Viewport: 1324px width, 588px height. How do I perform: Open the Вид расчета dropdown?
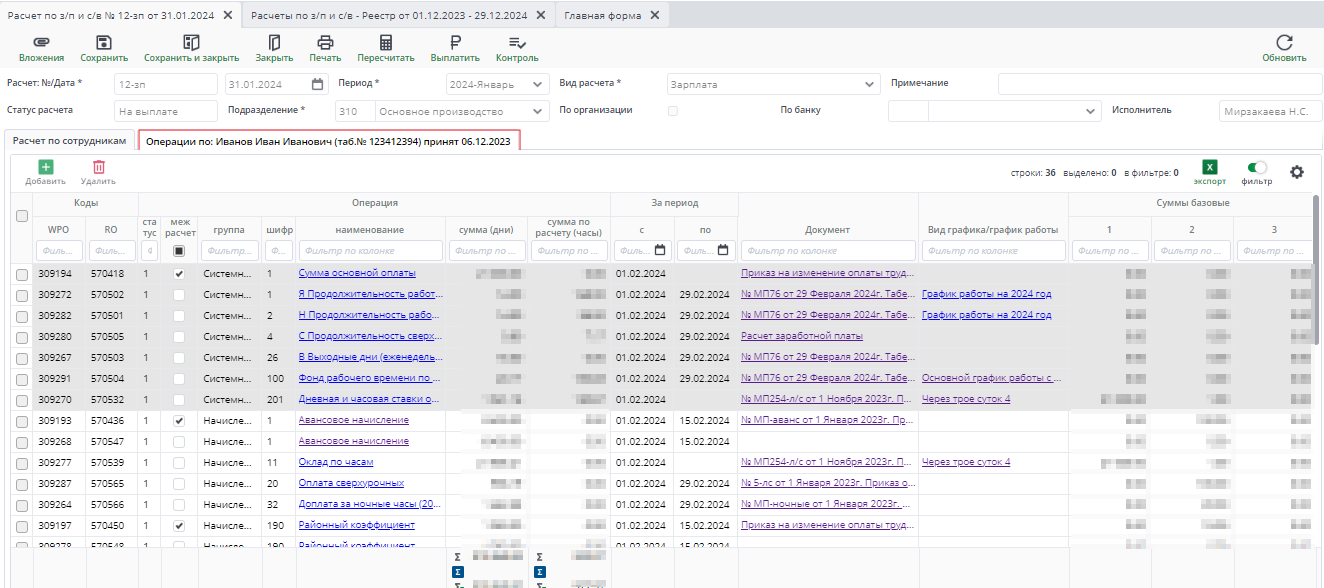(869, 85)
